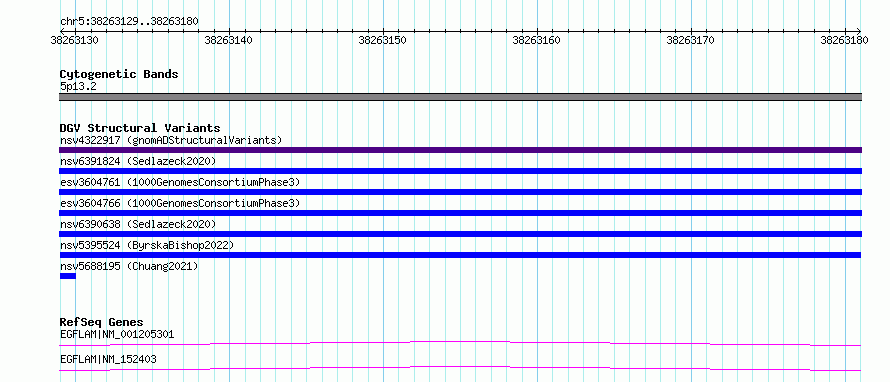This screenshot has width=890, height=382.
Task: Select the blue nsv6390638 variant bar
Action: [x=460, y=234]
